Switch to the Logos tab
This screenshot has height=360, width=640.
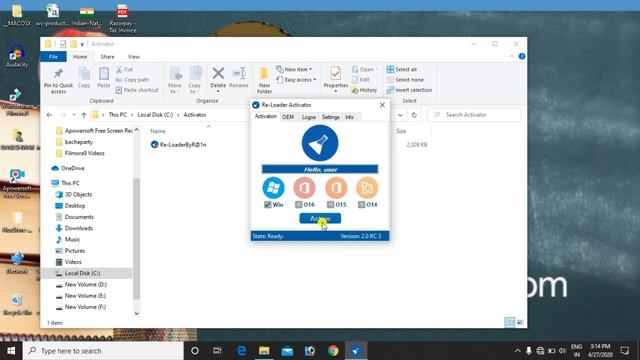coord(309,117)
